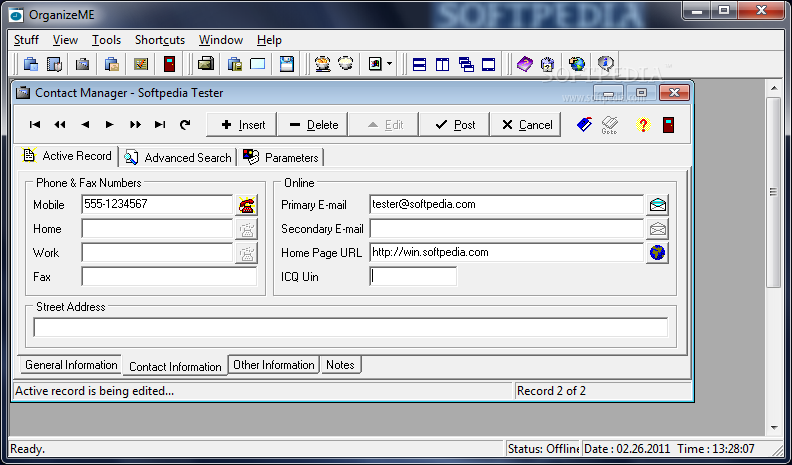Click the Secondary E-mail input field

[507, 229]
